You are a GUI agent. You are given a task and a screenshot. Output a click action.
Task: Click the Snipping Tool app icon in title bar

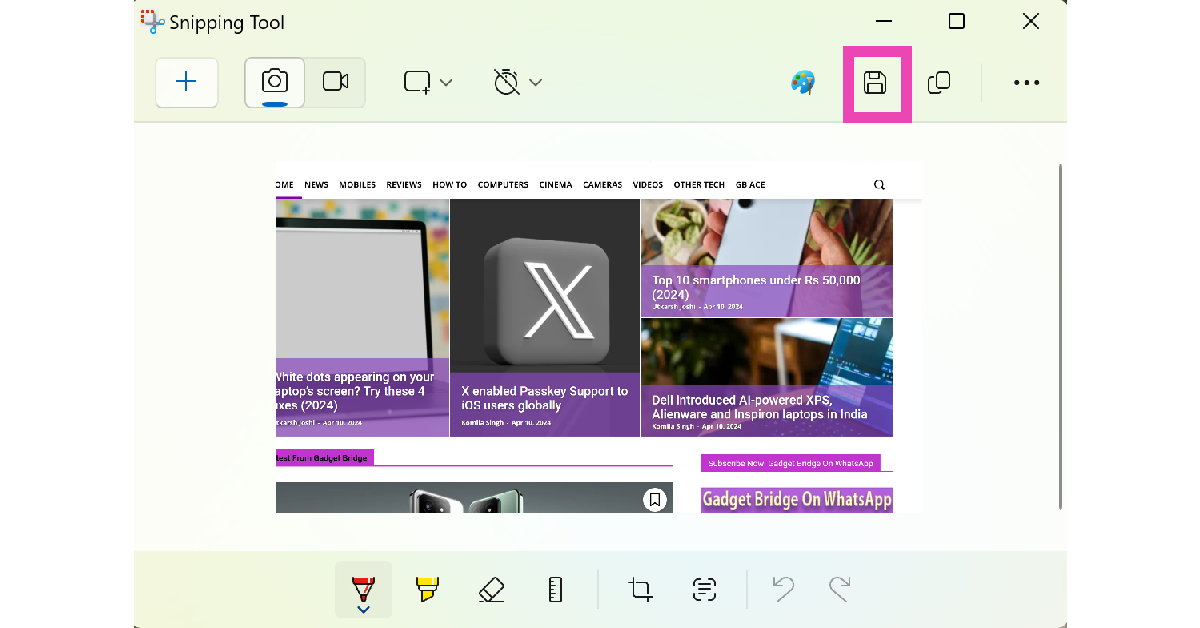[x=152, y=21]
